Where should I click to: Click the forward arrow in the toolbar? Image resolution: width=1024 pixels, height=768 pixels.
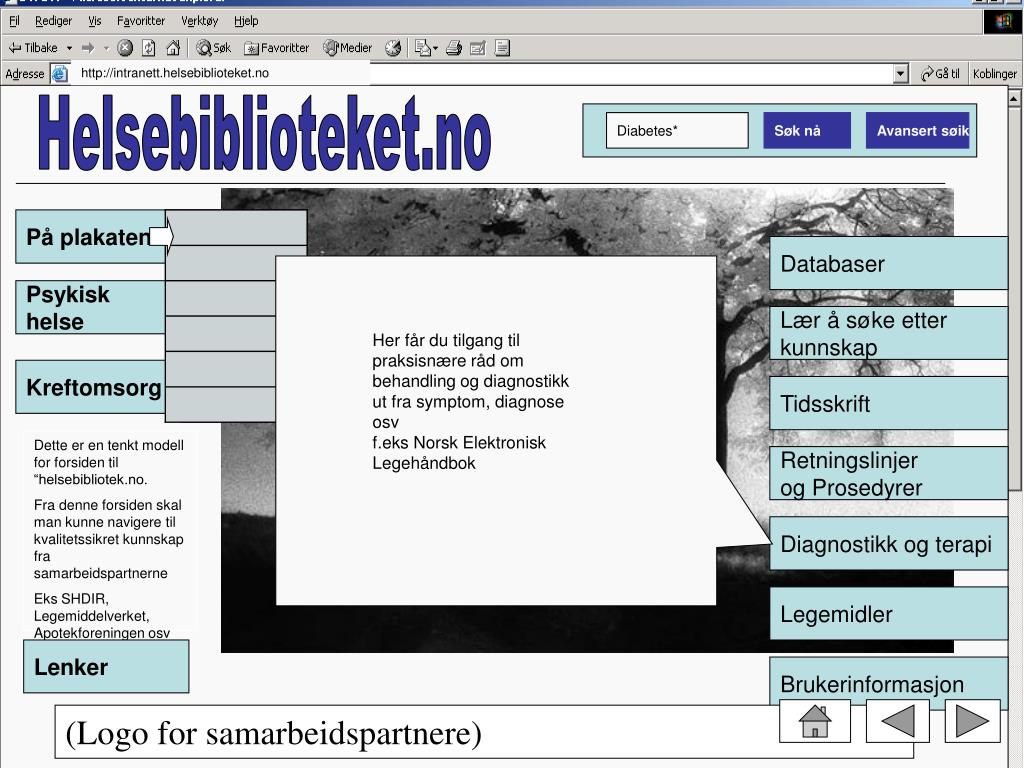(x=88, y=48)
